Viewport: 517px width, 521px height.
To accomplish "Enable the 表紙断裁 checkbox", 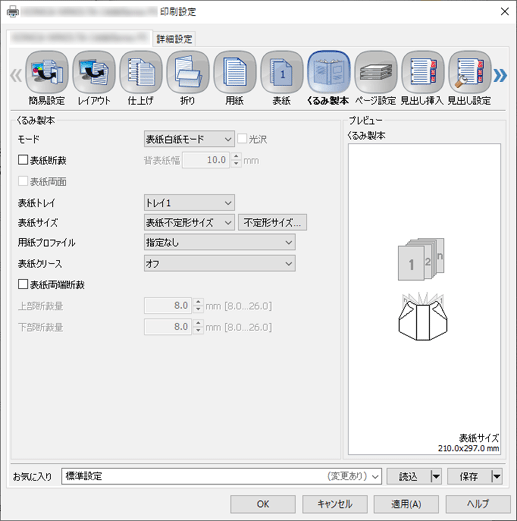I will click(23, 160).
